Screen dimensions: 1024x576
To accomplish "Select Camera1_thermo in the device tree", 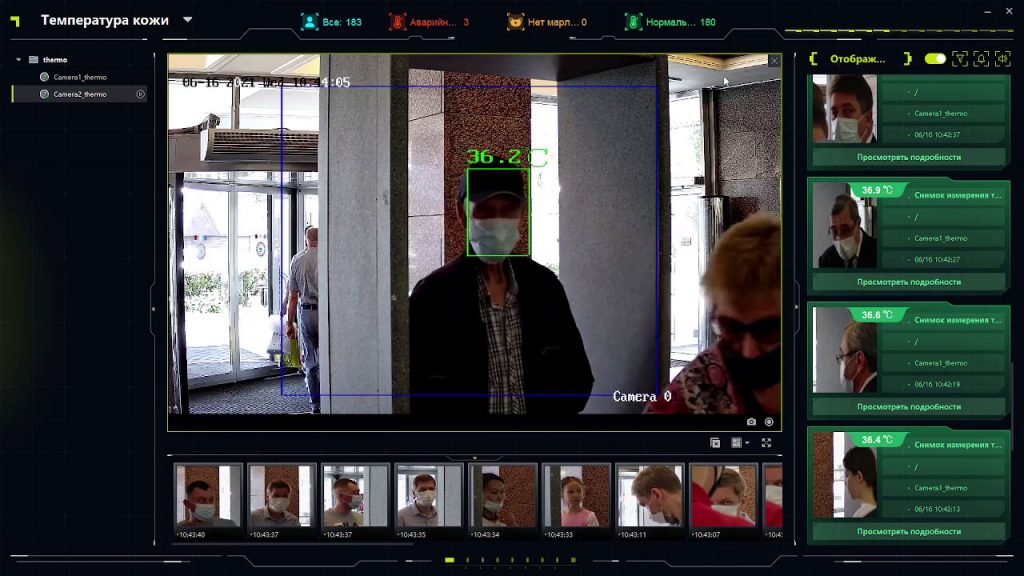I will pyautogui.click(x=80, y=77).
